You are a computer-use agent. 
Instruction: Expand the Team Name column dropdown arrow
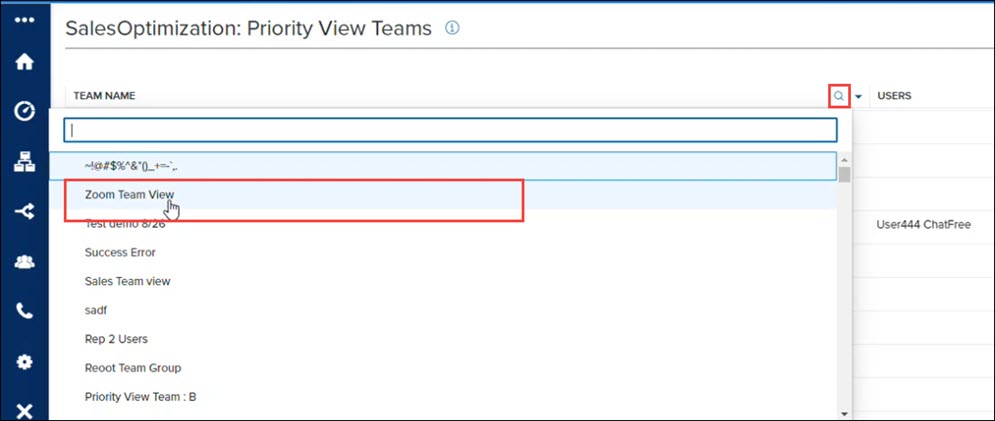pyautogui.click(x=859, y=97)
